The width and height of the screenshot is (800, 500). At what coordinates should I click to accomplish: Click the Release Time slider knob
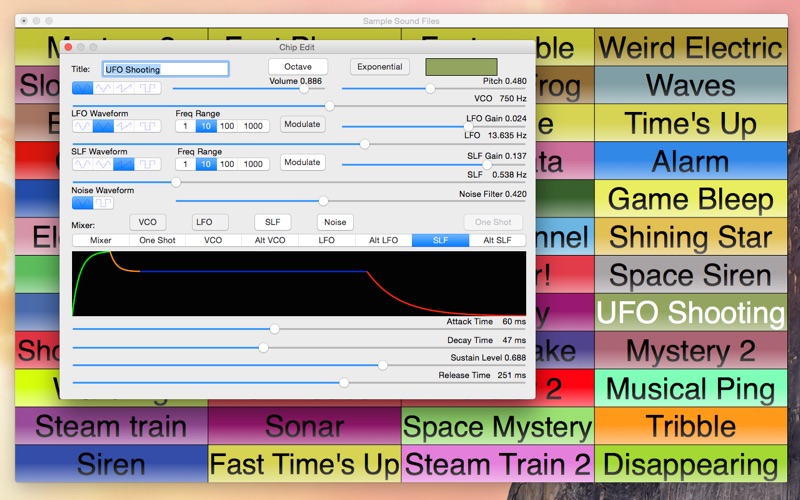[344, 383]
